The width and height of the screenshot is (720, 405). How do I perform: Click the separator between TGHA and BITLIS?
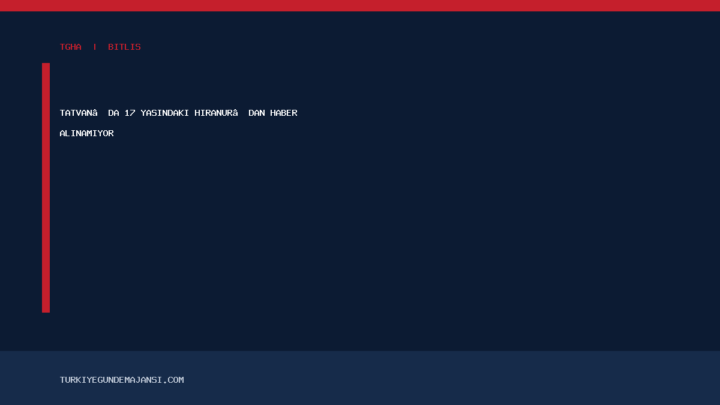(x=95, y=47)
